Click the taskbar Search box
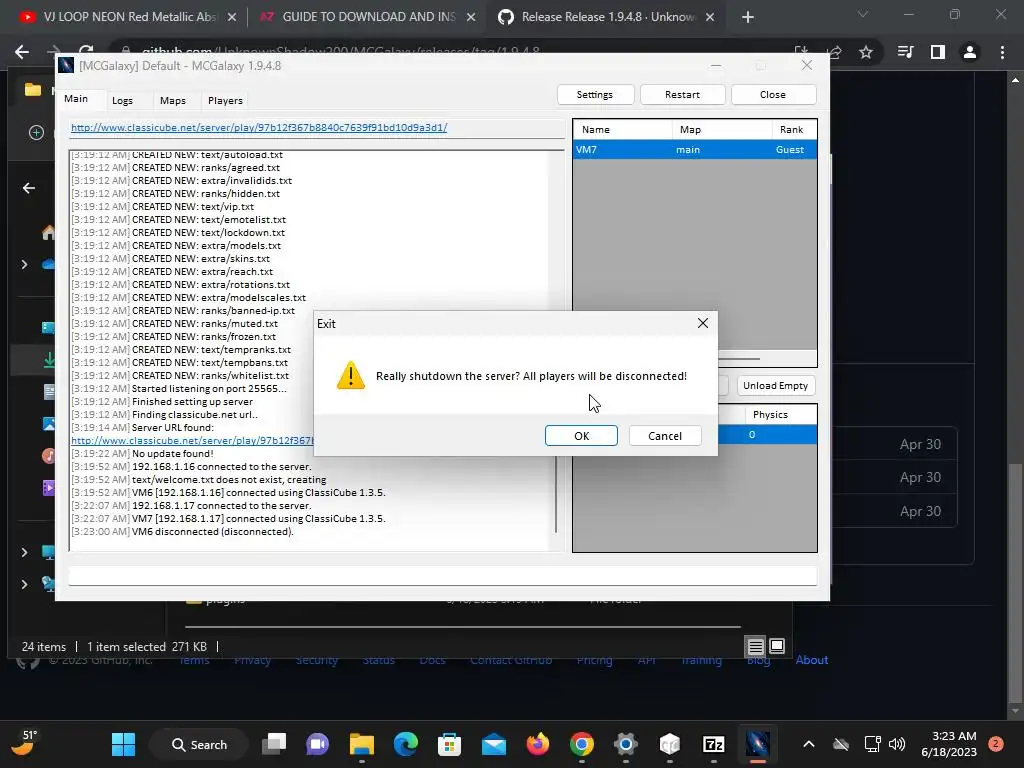1024x768 pixels. (199, 744)
